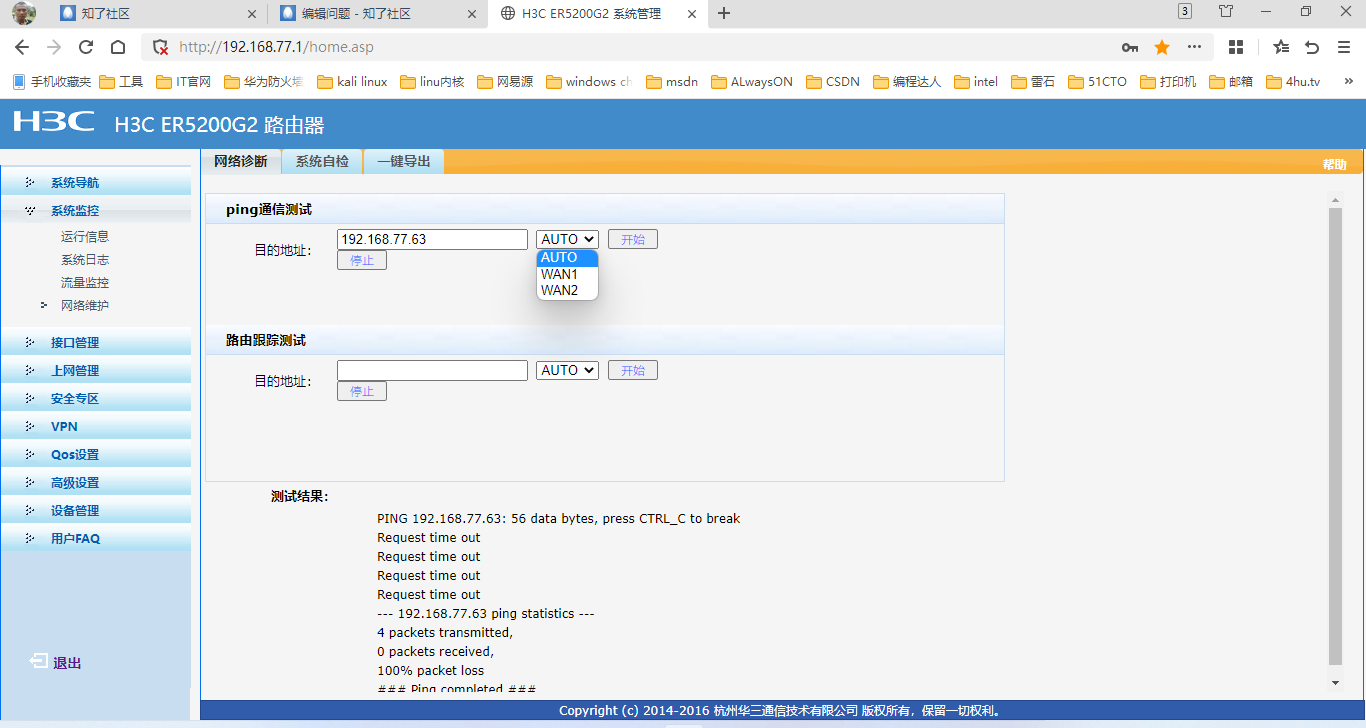
Task: Open the 华为防火墙 bookmark folder
Action: click(263, 82)
